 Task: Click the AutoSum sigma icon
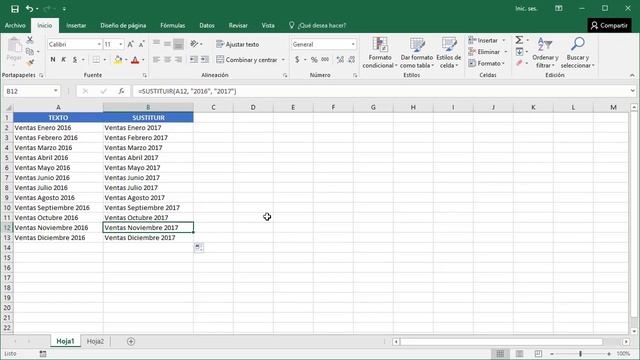pos(519,40)
